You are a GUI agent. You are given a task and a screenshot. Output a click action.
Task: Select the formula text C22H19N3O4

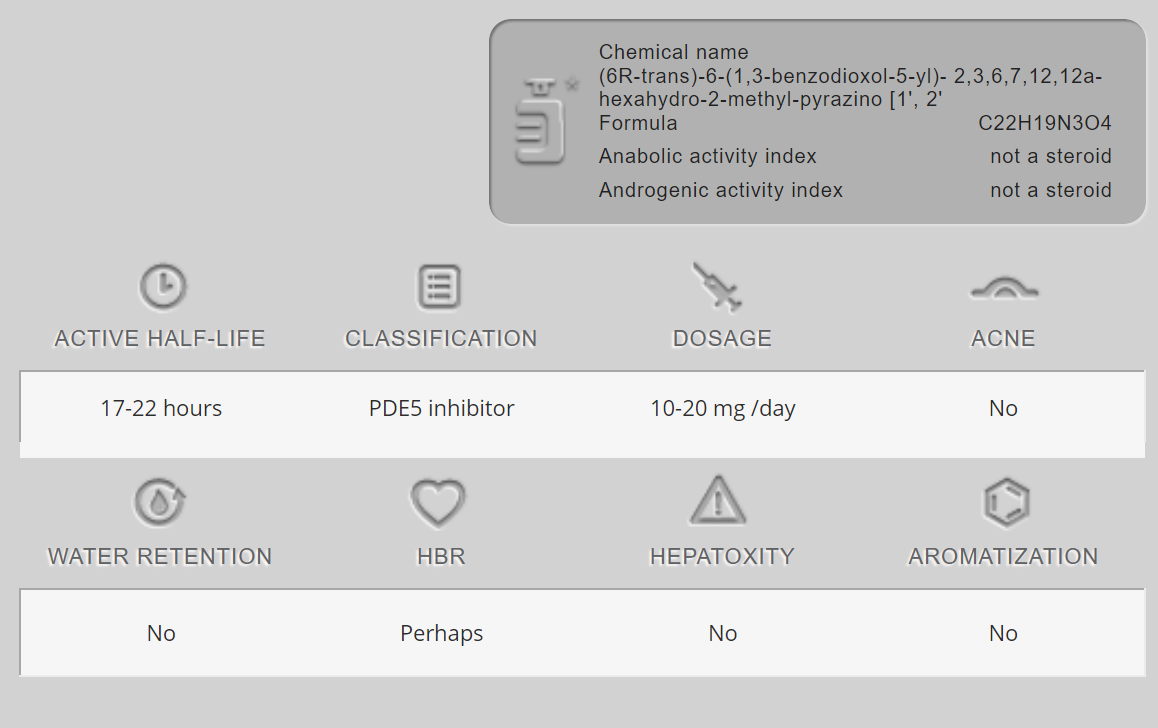(x=1044, y=123)
